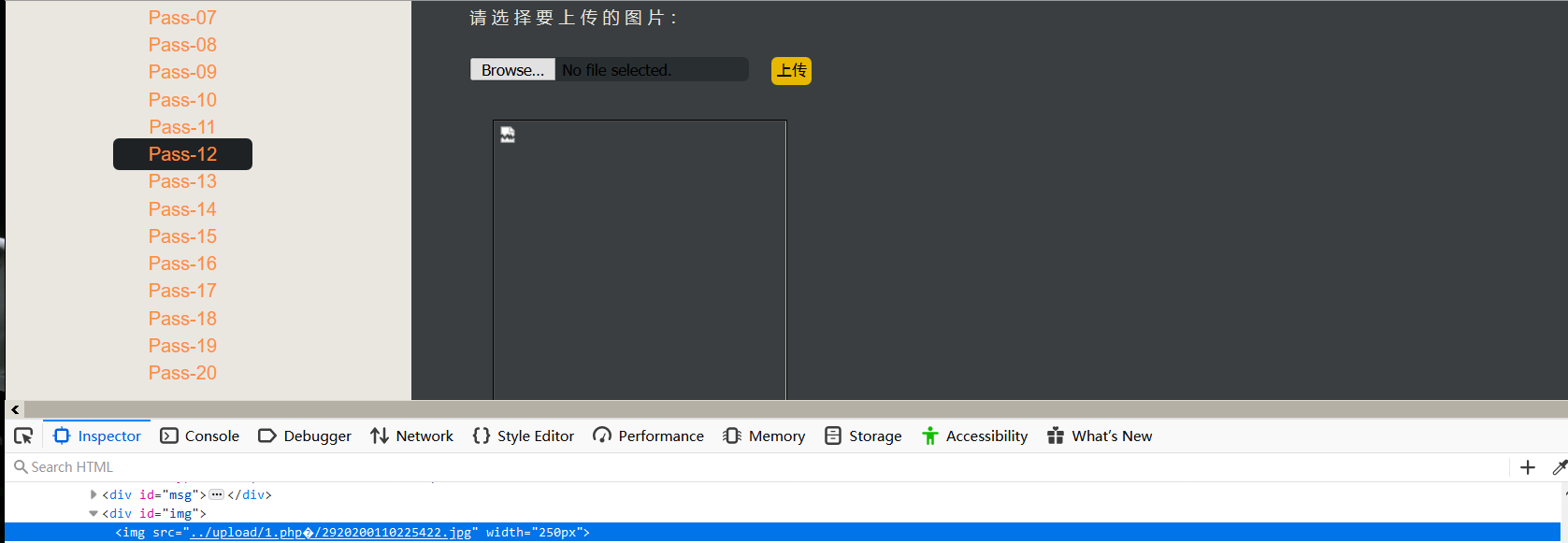Open the Pass-16 link
1568x543 pixels.
click(x=182, y=264)
